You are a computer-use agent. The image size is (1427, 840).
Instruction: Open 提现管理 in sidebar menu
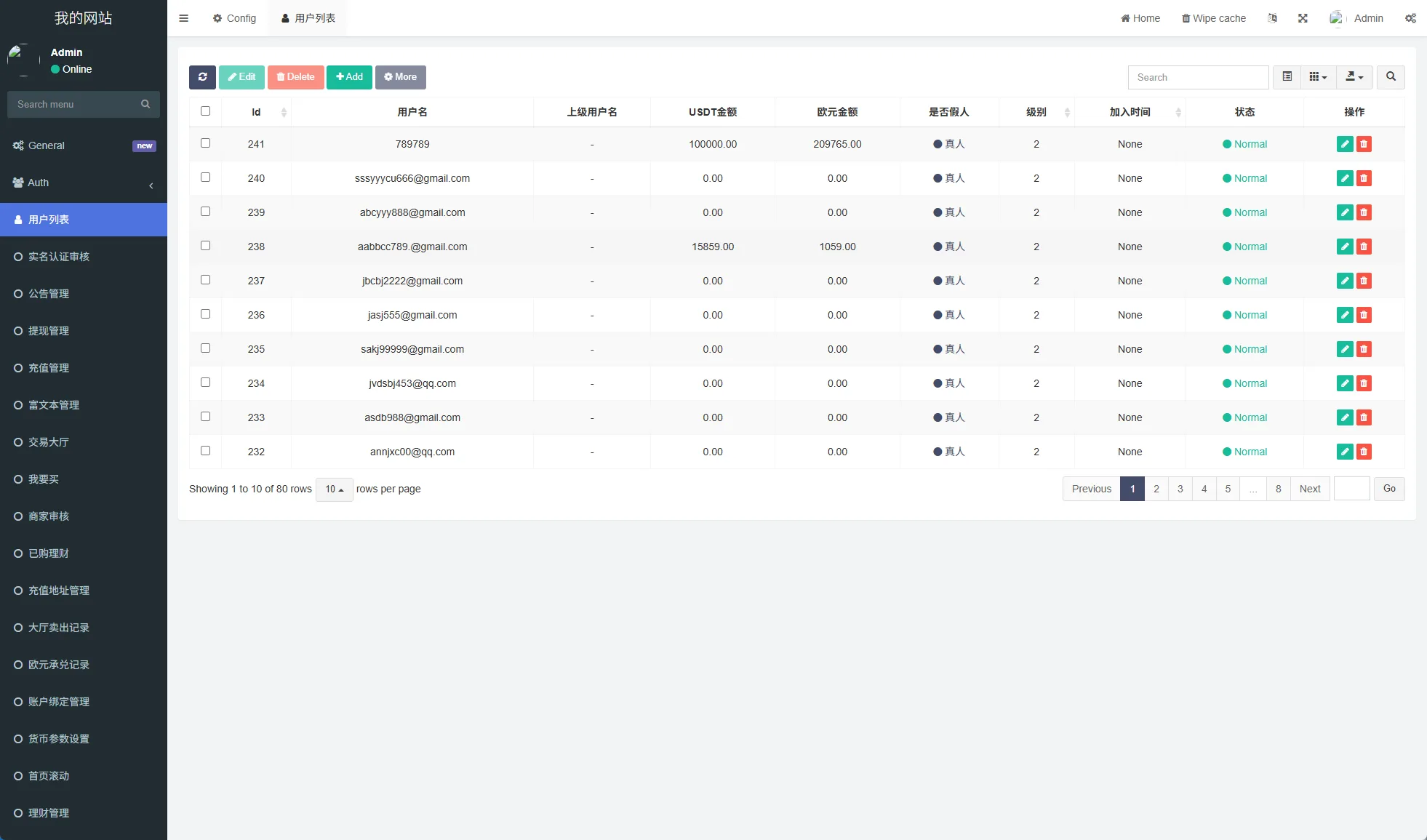(x=49, y=331)
